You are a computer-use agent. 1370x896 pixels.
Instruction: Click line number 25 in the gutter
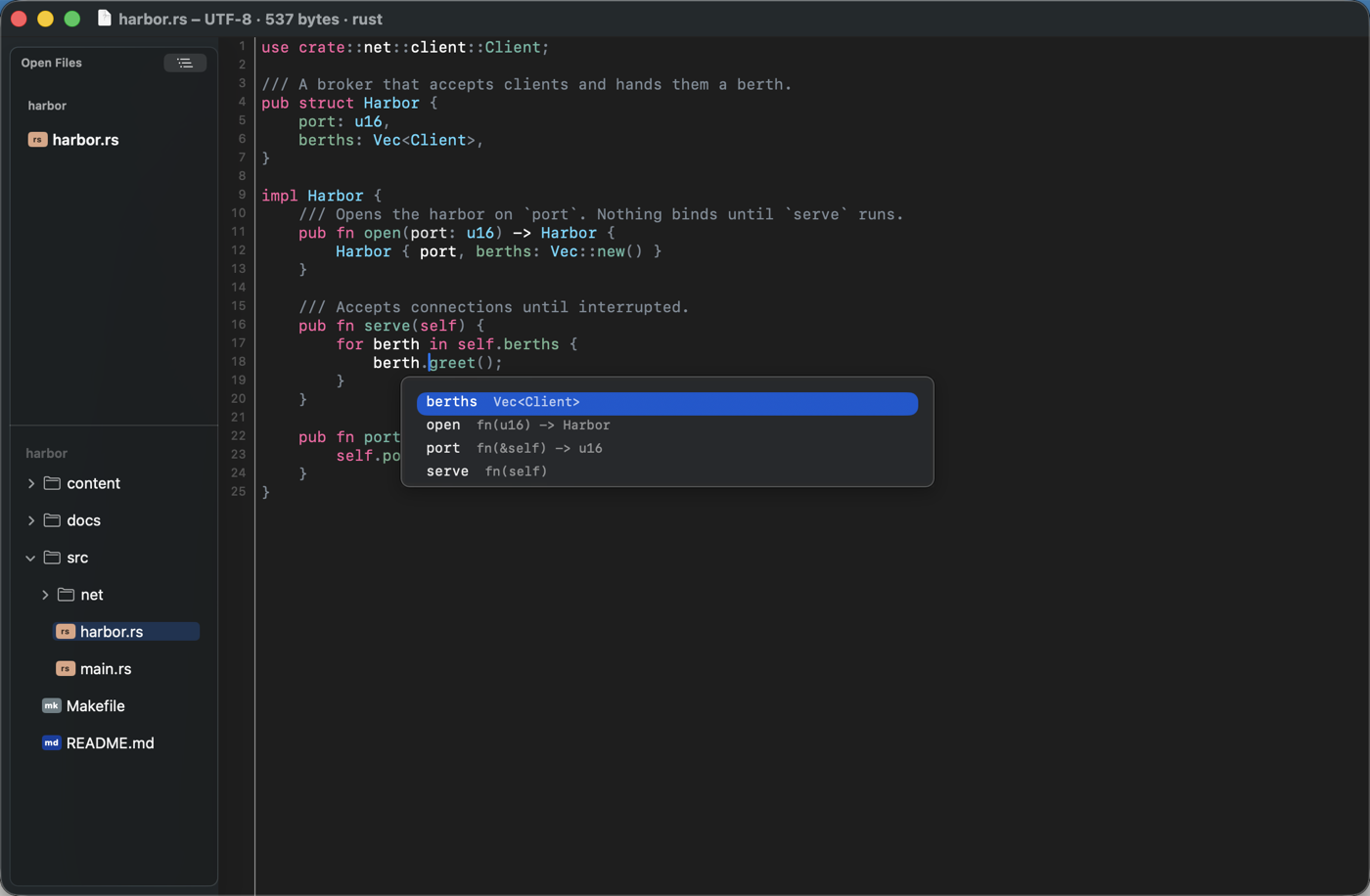pos(239,492)
